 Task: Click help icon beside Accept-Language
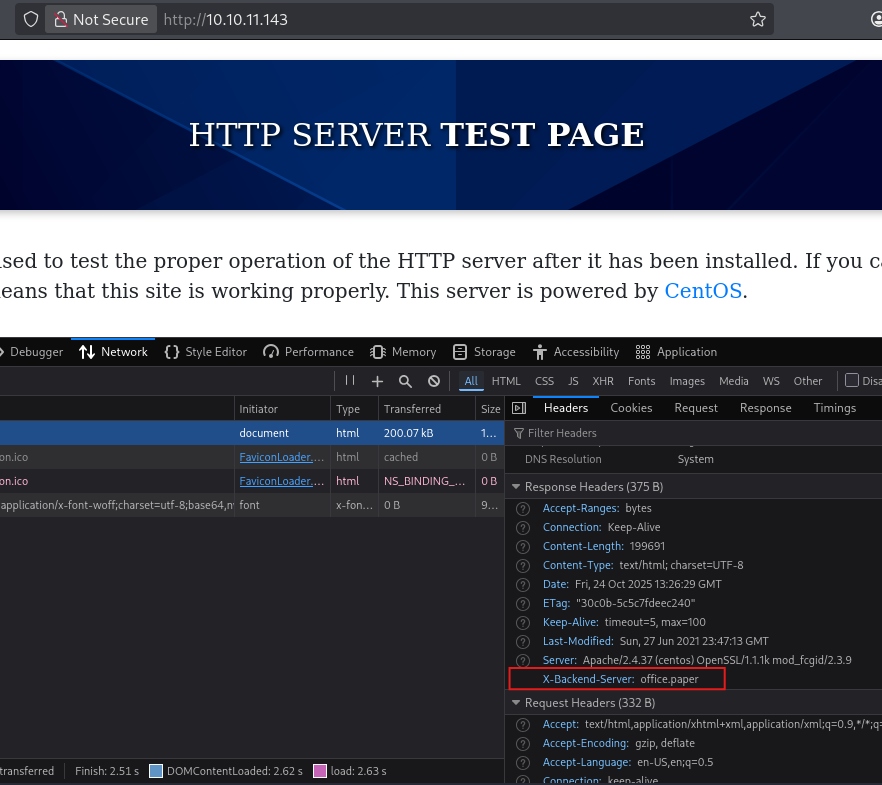[x=523, y=763]
